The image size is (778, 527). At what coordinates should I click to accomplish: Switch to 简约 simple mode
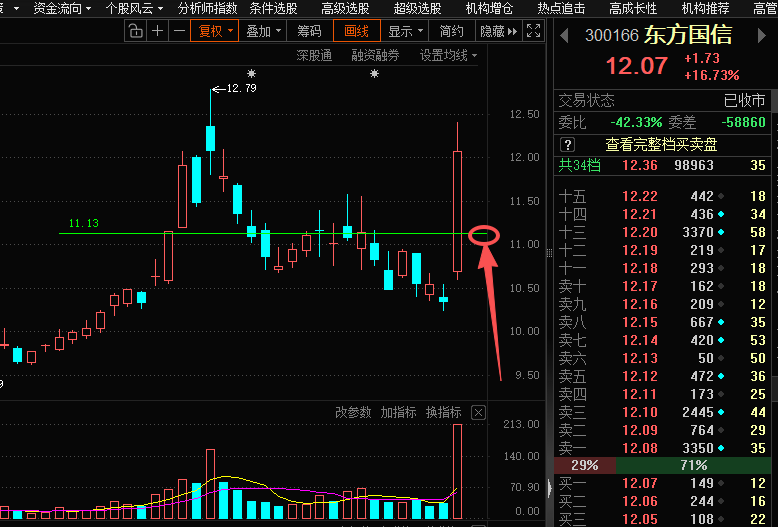452,31
